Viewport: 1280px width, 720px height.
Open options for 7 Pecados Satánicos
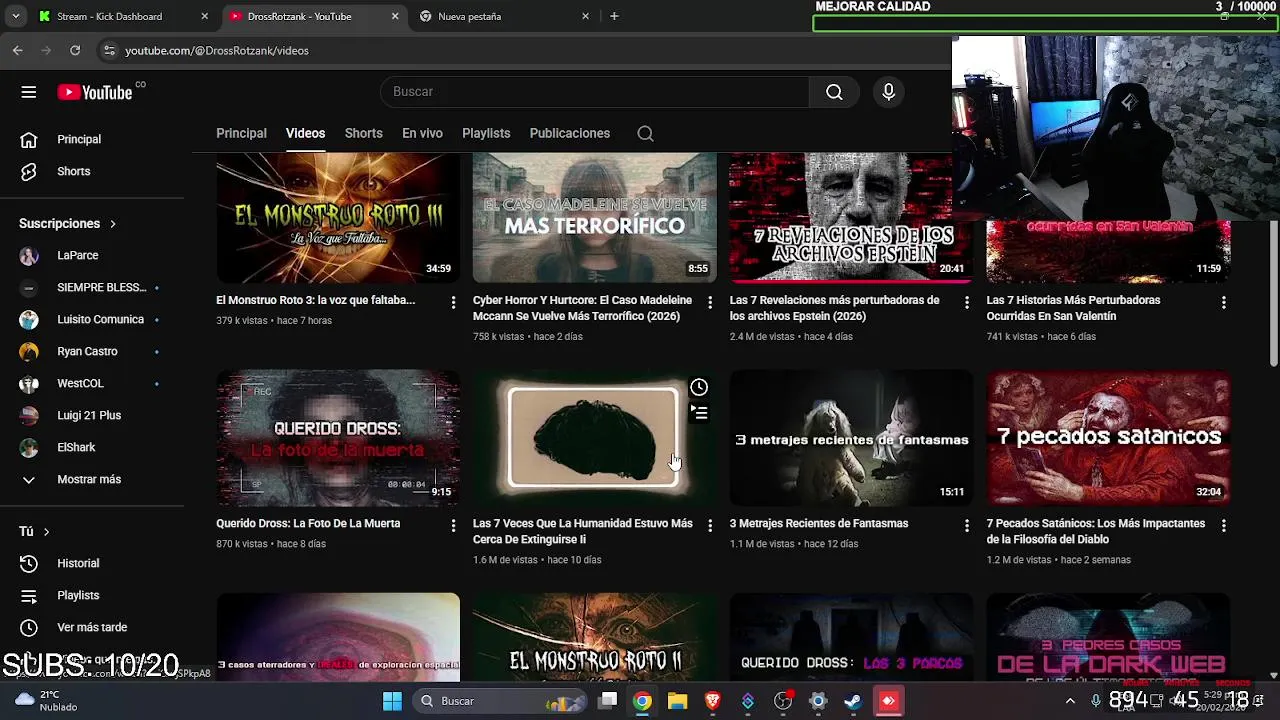coord(1223,525)
